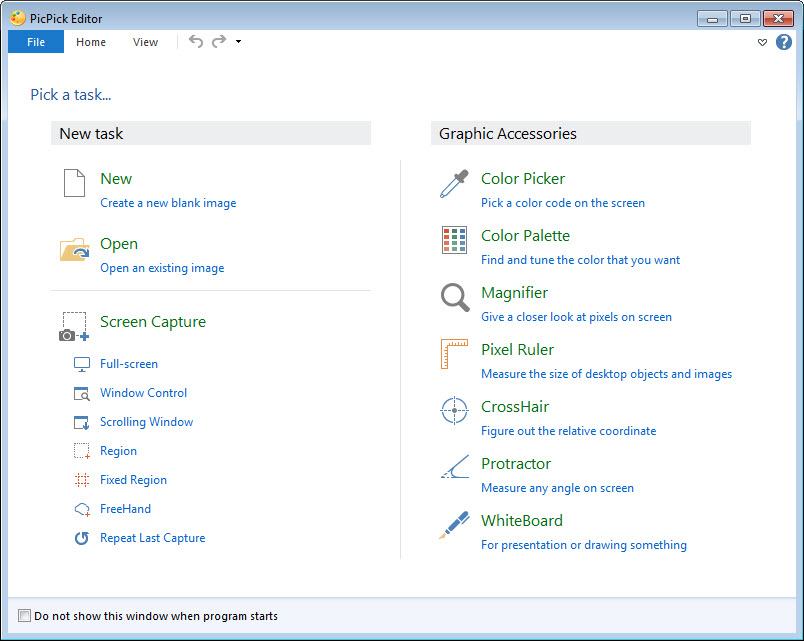
Task: Launch Pixel Ruler title link
Action: point(518,350)
